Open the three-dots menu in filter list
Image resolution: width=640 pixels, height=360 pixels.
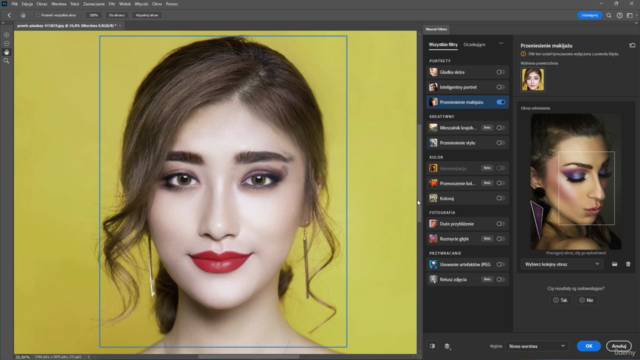point(501,43)
